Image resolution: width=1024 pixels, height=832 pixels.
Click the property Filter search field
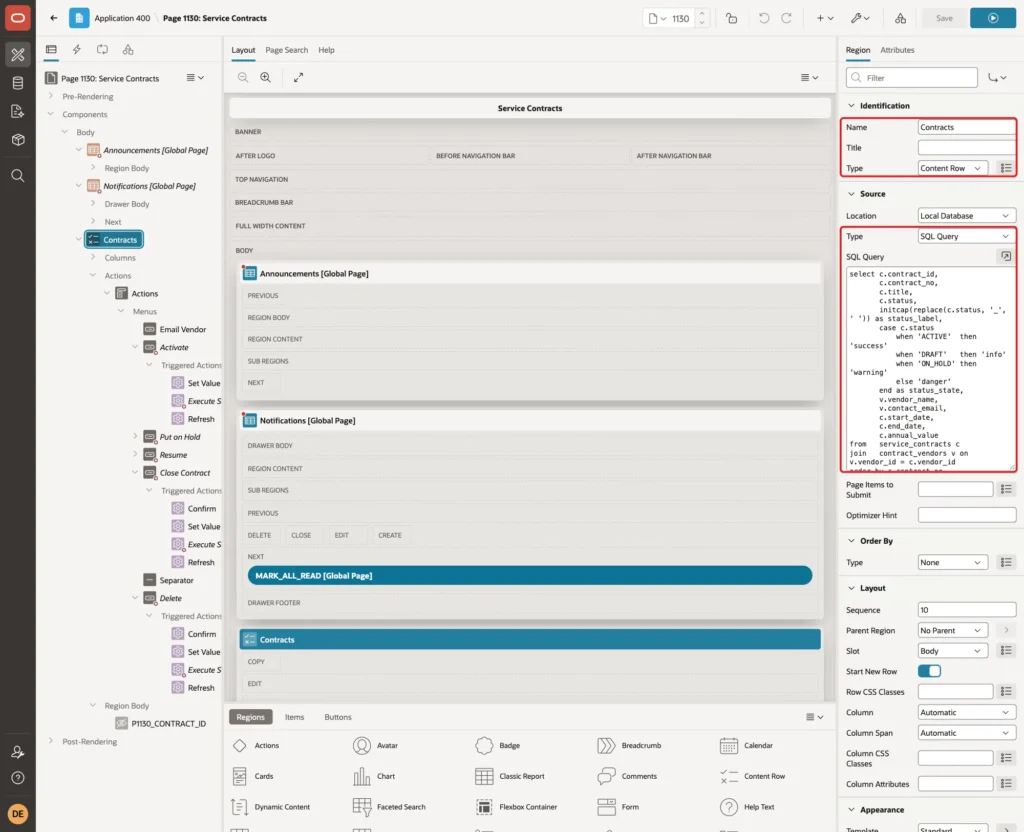[x=912, y=78]
